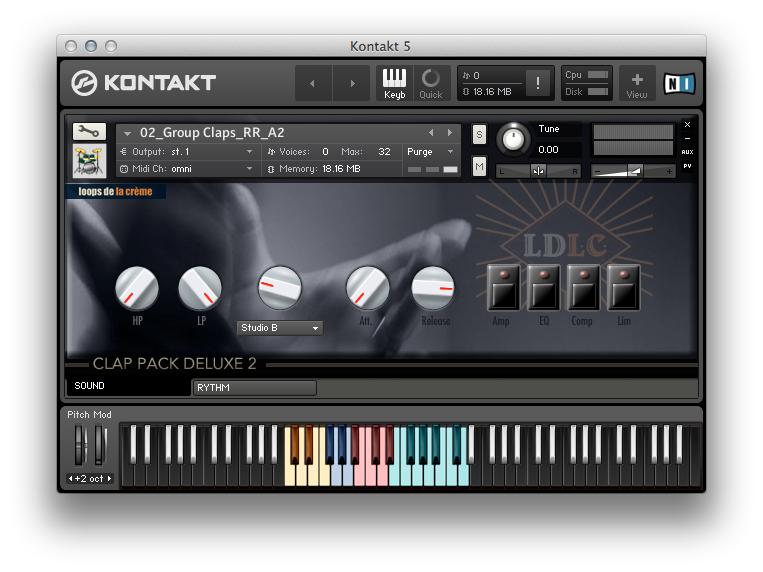Click the LP filter knob
Viewport: 763px width, 572px height.
(200, 288)
